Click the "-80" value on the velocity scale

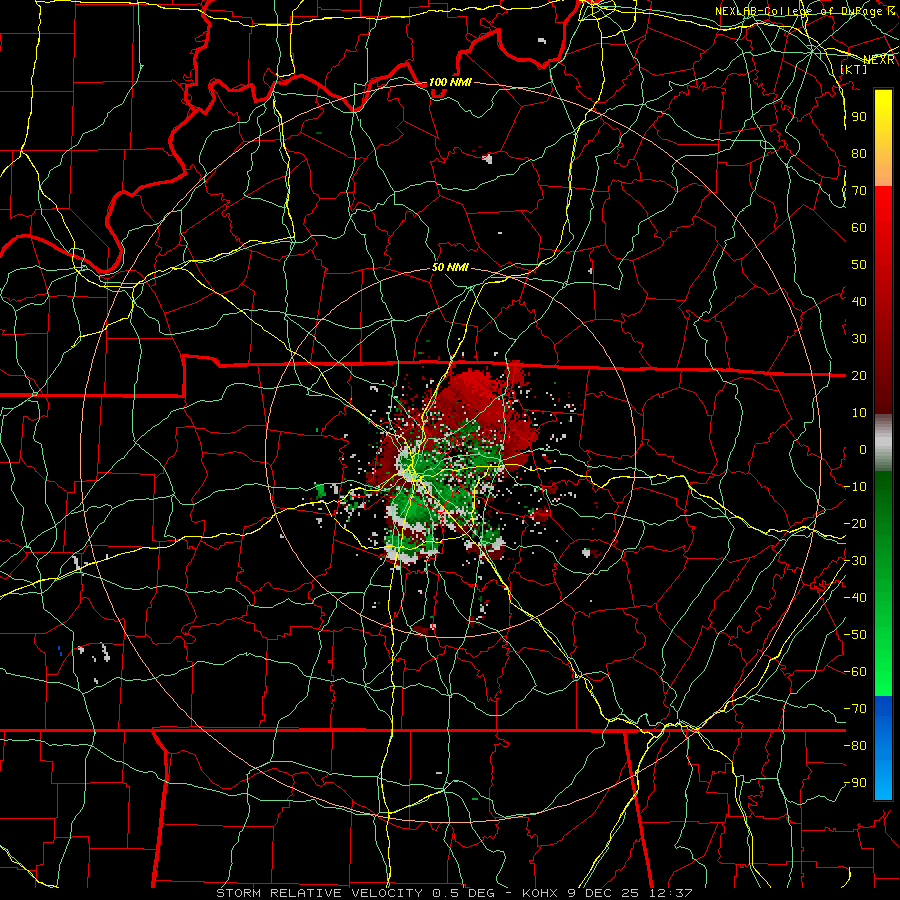(855, 746)
